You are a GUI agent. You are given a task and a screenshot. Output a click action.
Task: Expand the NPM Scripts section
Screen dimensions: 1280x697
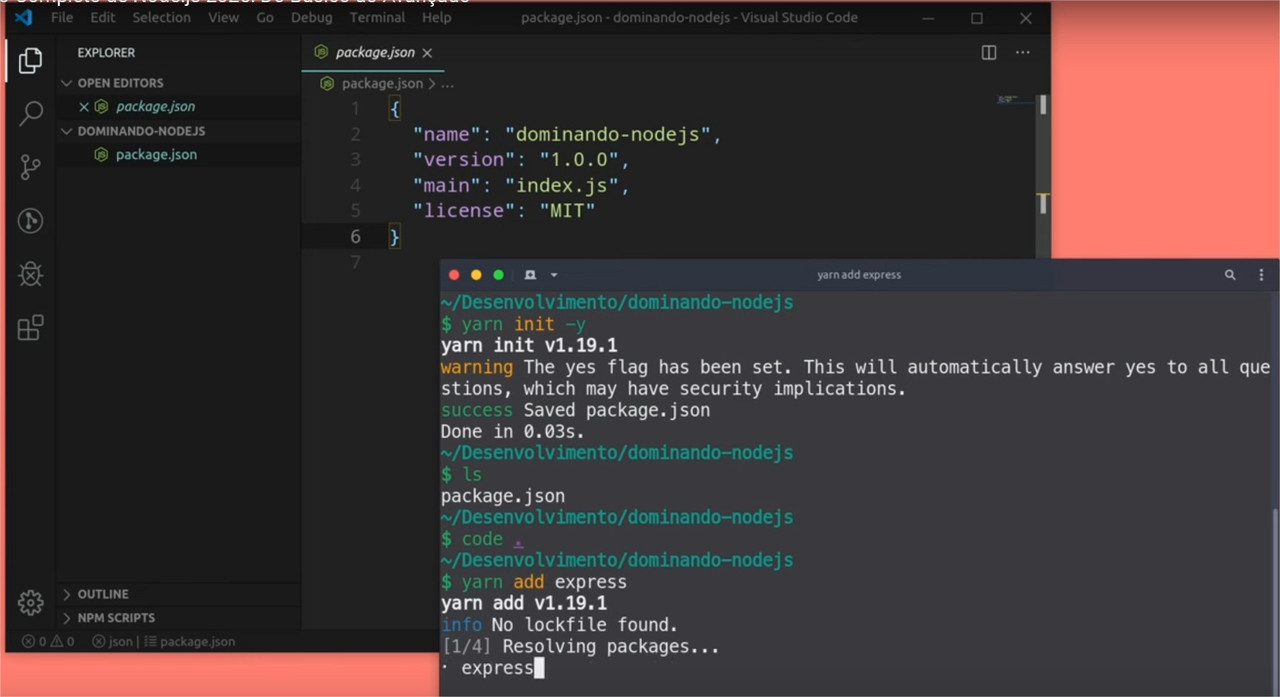[x=179, y=618]
